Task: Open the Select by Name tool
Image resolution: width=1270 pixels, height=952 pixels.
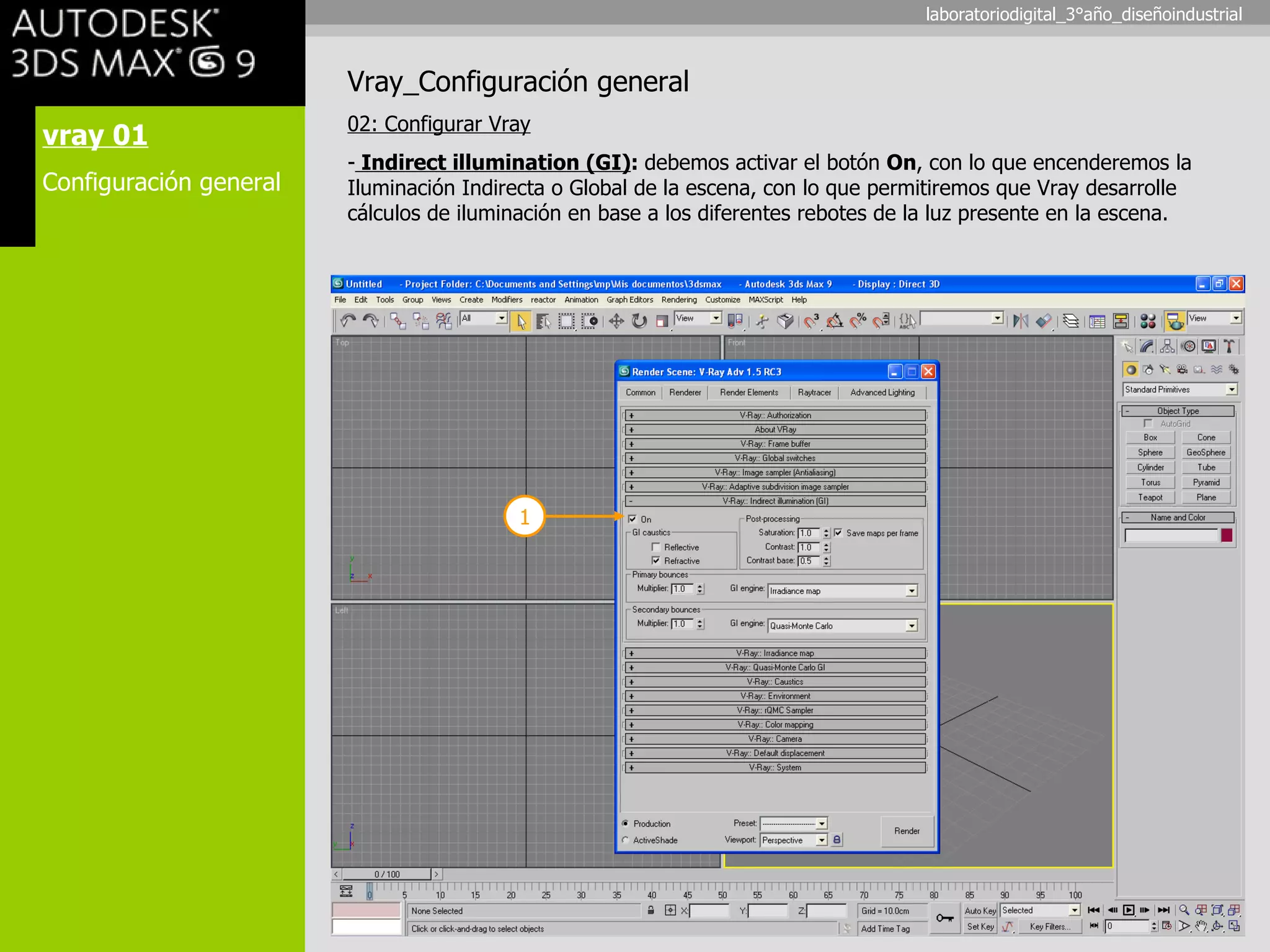Action: (544, 321)
